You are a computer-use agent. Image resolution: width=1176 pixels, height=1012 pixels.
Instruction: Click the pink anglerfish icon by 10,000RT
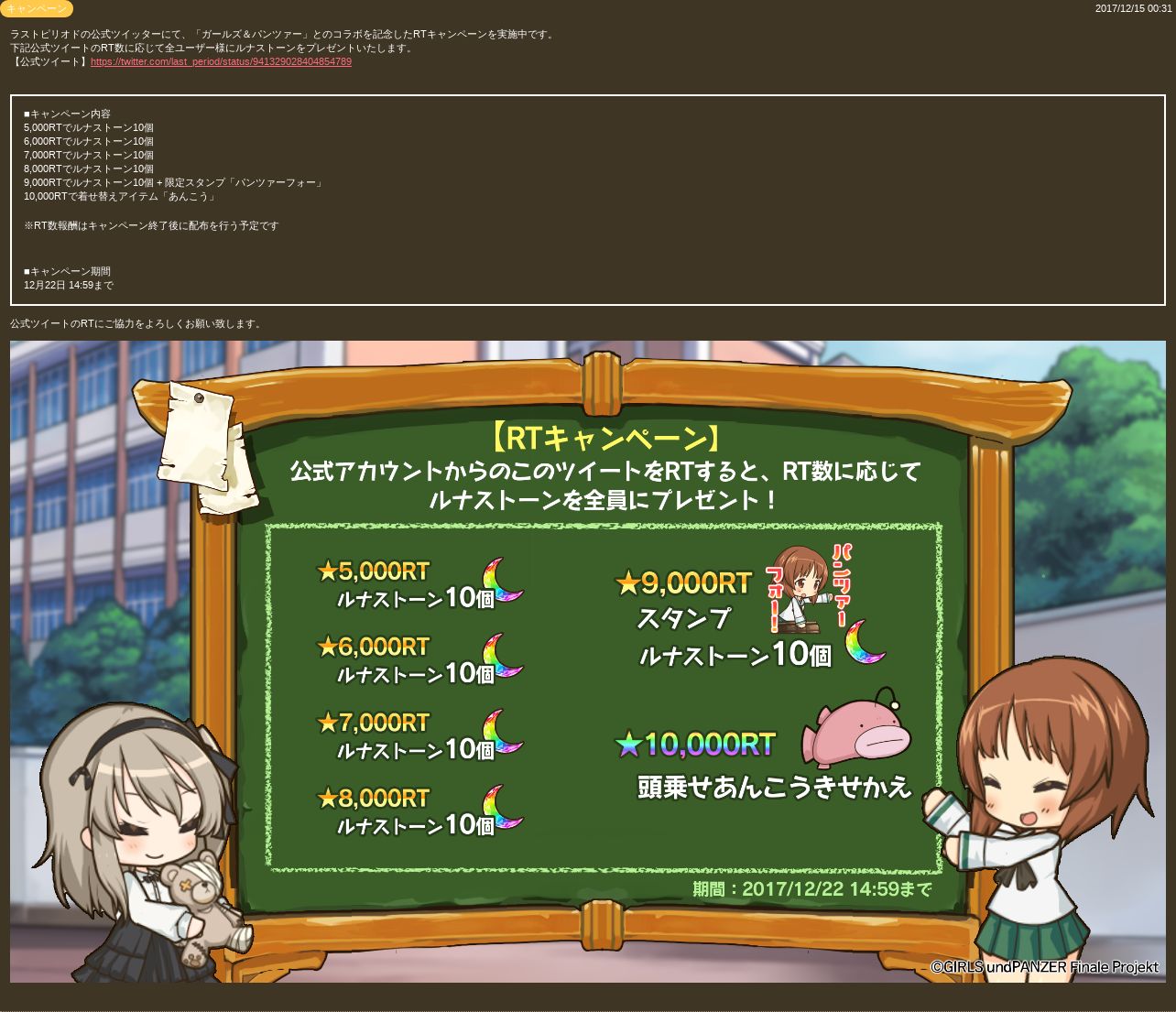[x=855, y=728]
